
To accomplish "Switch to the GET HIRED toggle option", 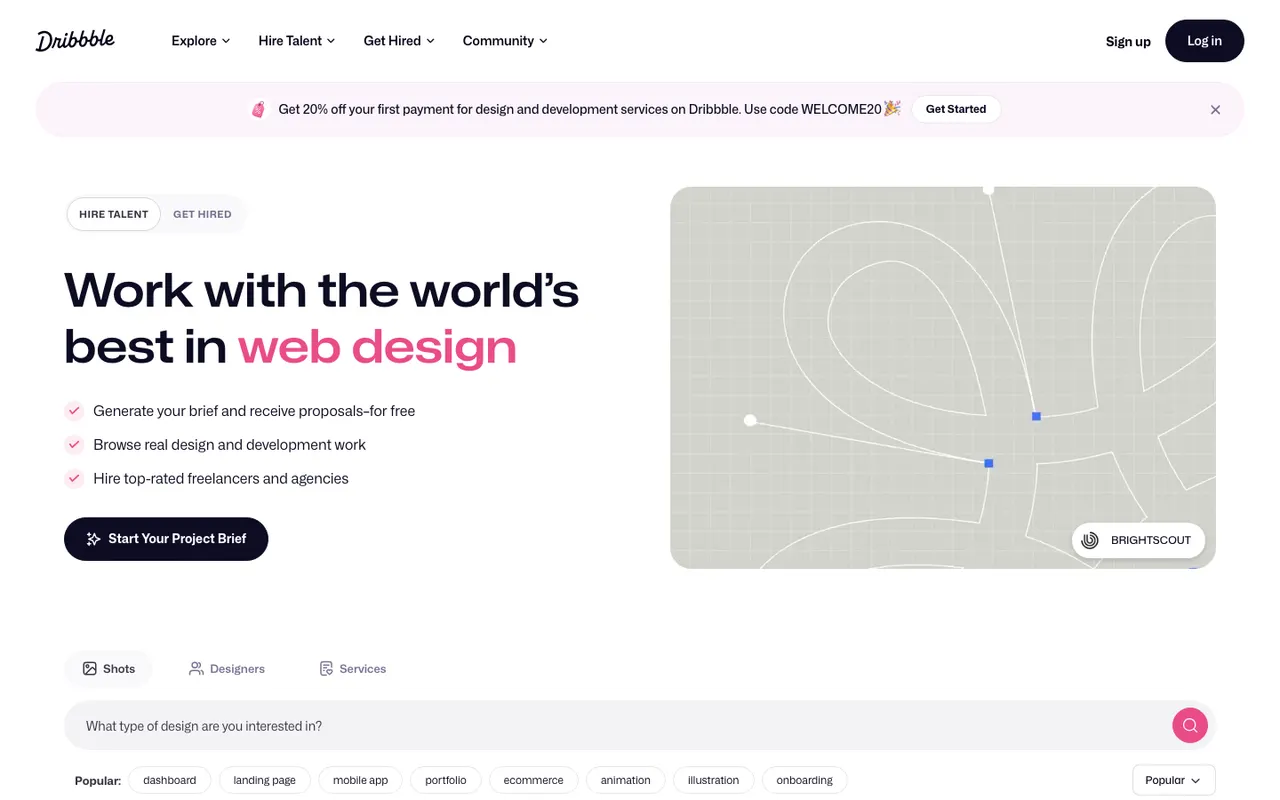I will [202, 214].
